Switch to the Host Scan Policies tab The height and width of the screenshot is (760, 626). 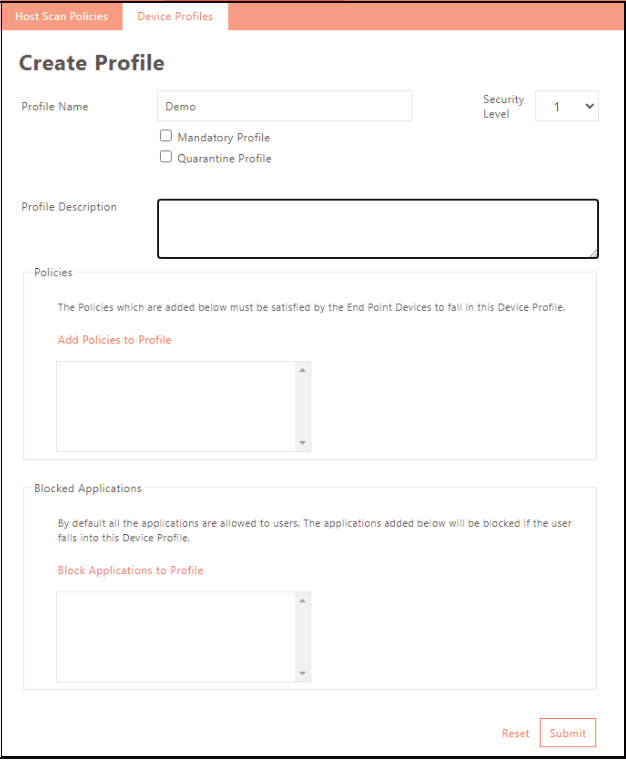pos(61,17)
